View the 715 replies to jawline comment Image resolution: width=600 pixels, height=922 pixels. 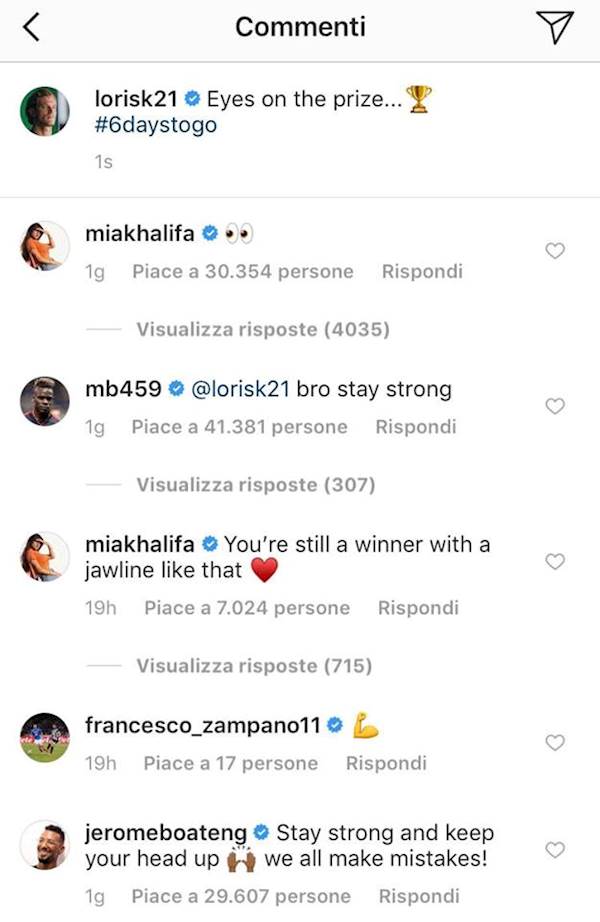[254, 665]
